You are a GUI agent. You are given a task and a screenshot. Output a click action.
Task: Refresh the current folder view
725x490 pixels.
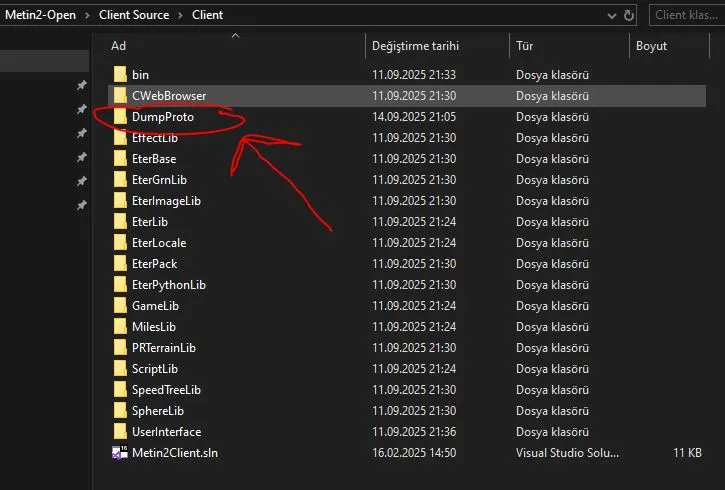(x=629, y=15)
